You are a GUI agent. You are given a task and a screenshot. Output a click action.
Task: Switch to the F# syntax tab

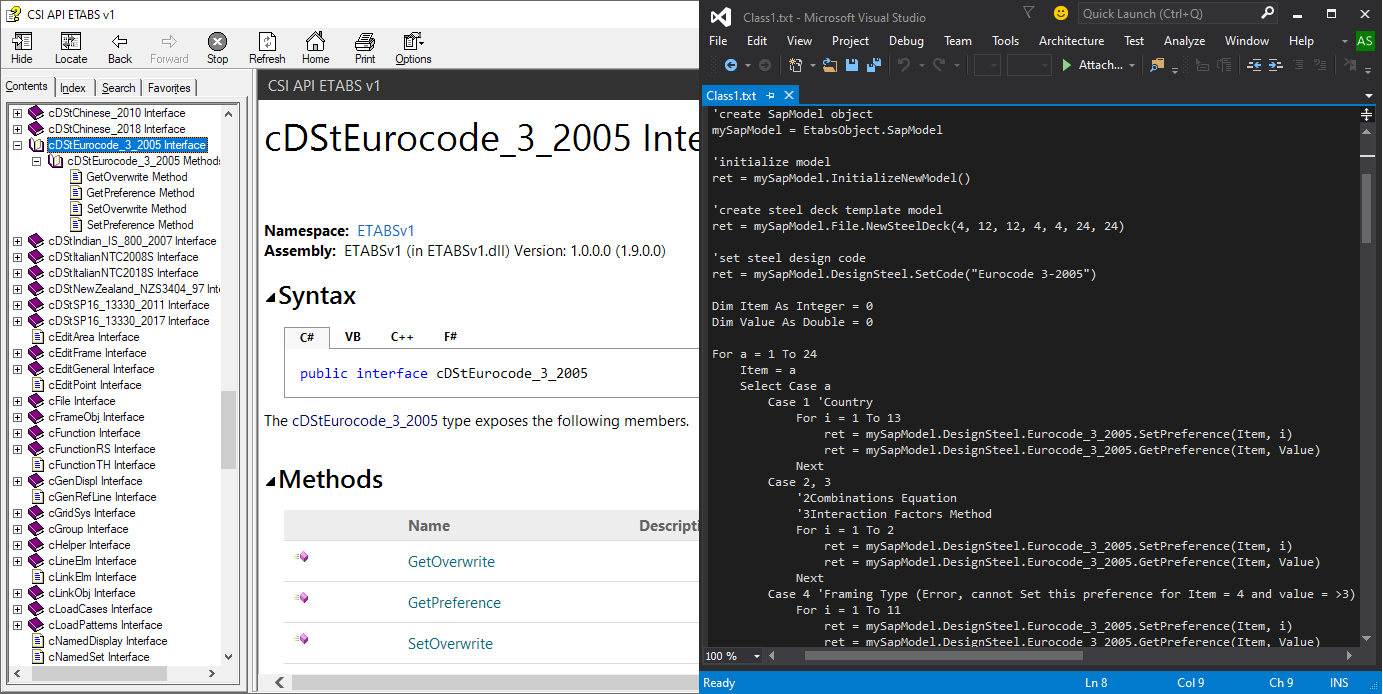click(x=451, y=337)
